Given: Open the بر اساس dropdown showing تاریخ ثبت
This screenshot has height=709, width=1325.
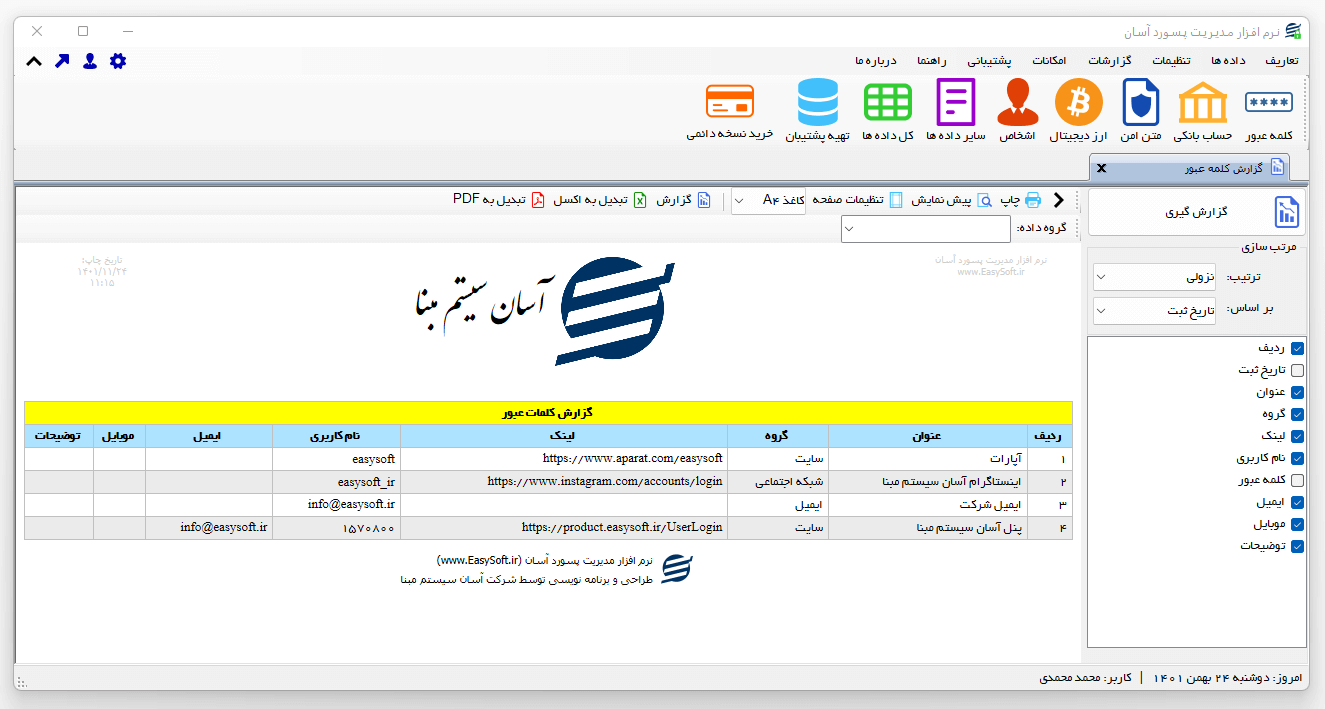Looking at the screenshot, I should click(x=1155, y=311).
